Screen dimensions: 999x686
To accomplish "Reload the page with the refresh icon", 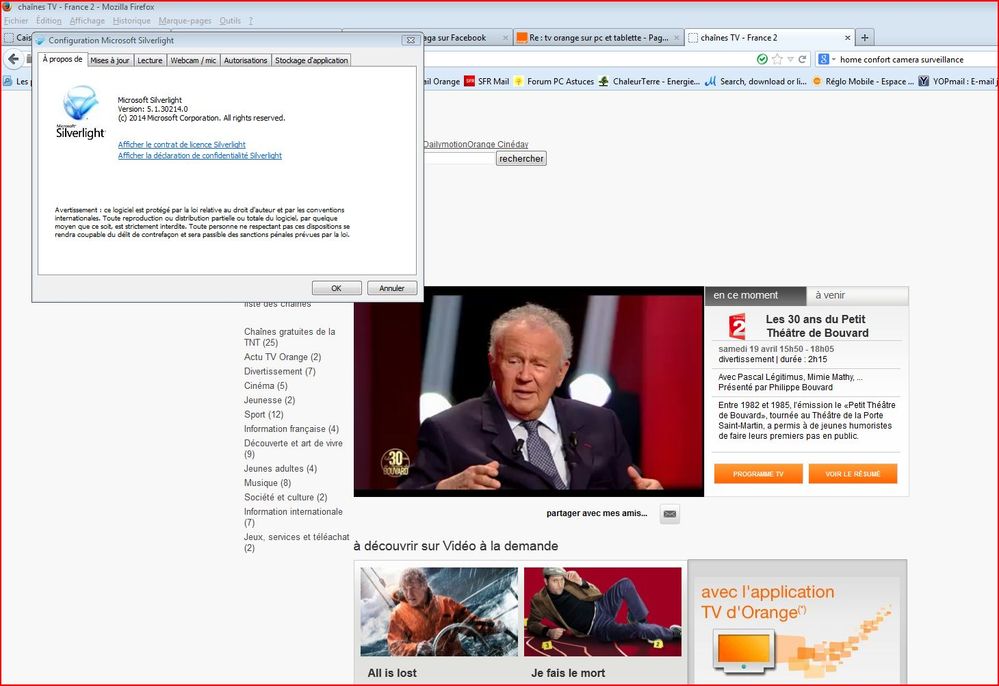I will coord(802,59).
